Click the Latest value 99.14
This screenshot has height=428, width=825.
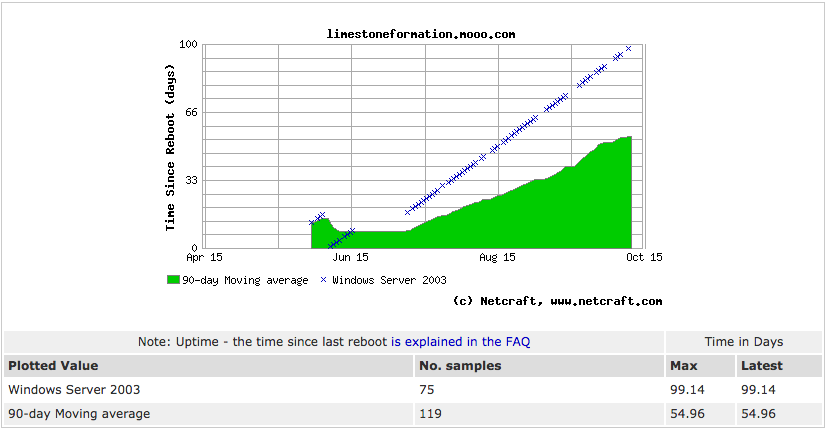[758, 390]
